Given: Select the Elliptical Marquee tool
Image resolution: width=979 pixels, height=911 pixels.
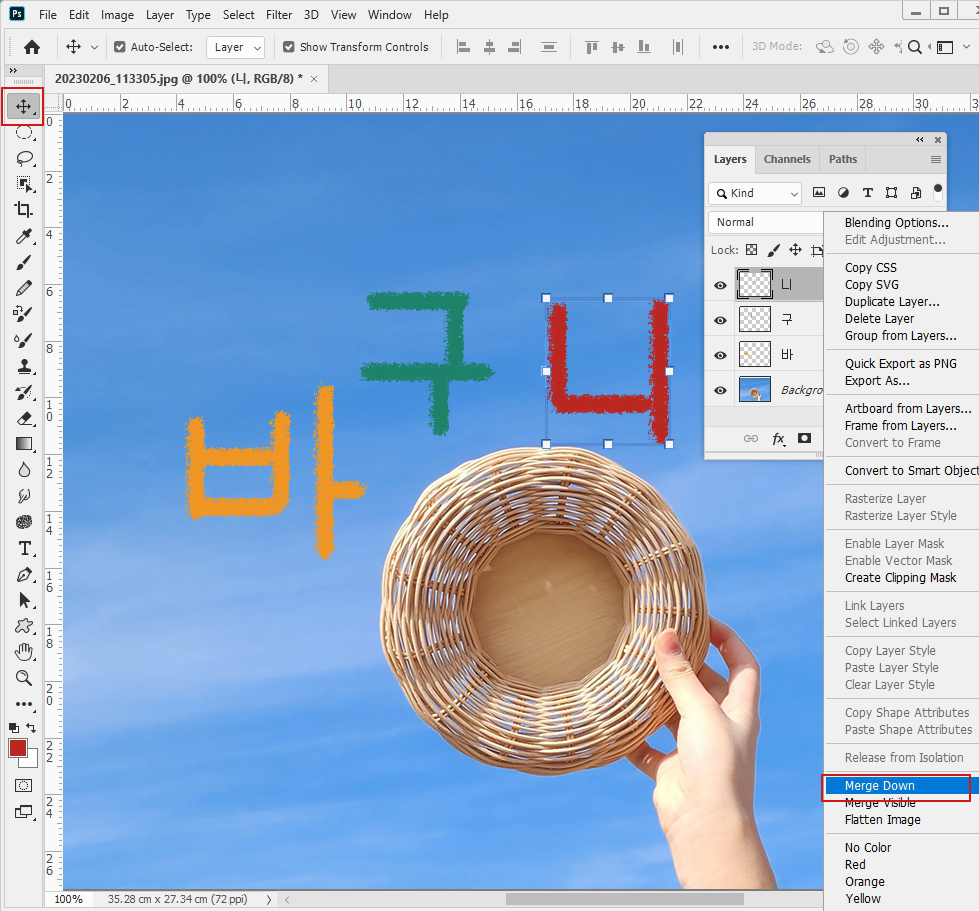Looking at the screenshot, I should point(24,133).
